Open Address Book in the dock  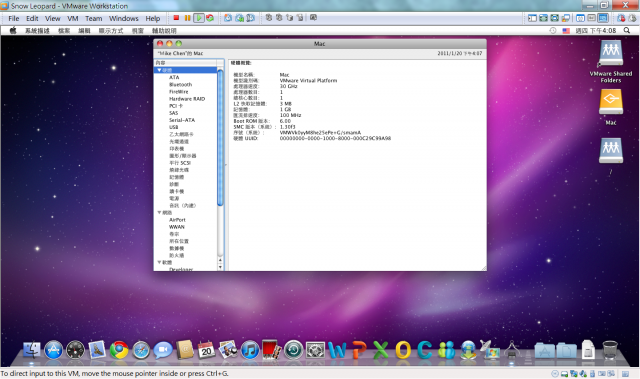point(184,350)
